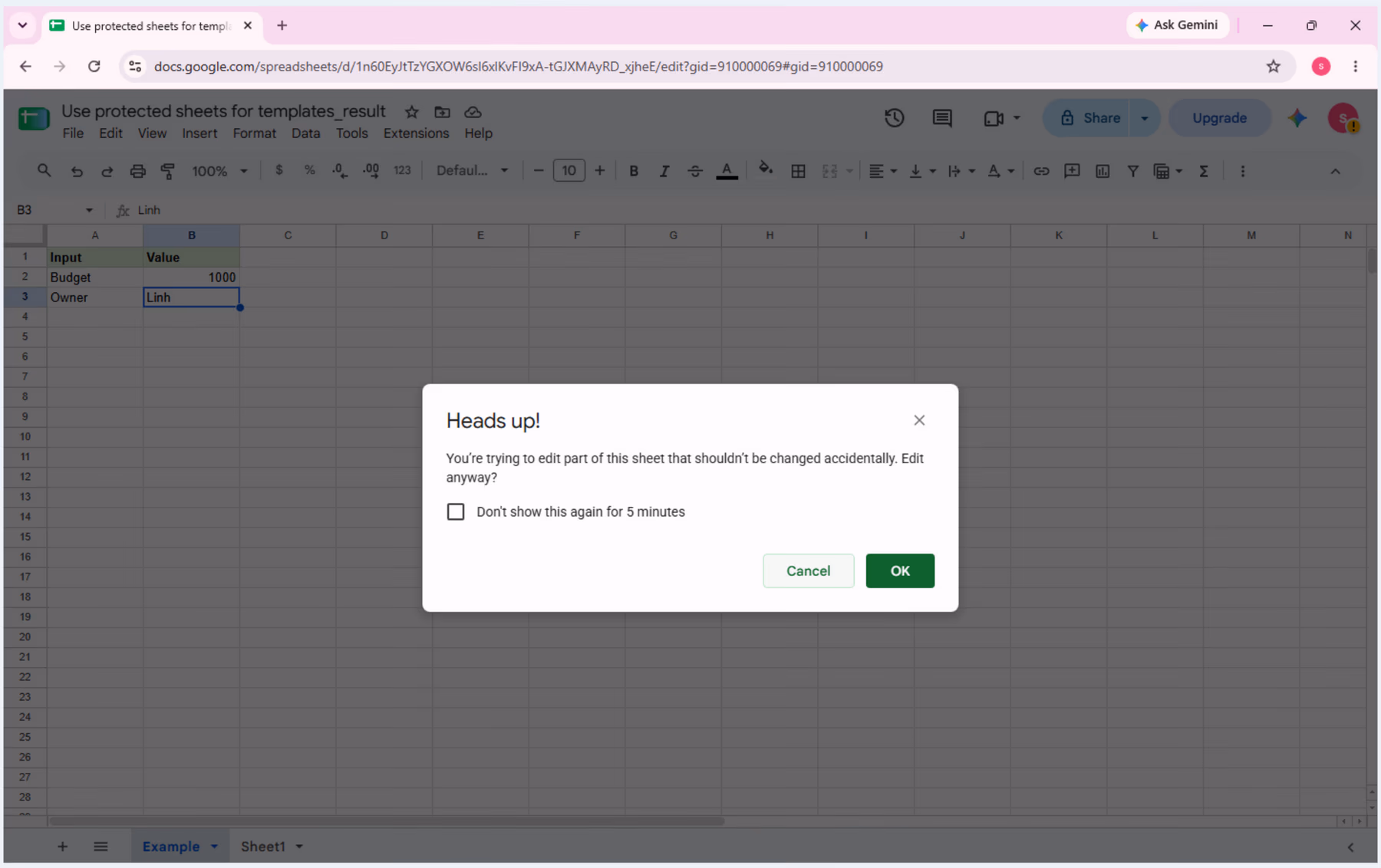This screenshot has width=1381, height=868.
Task: Open the comments panel icon
Action: pos(942,118)
